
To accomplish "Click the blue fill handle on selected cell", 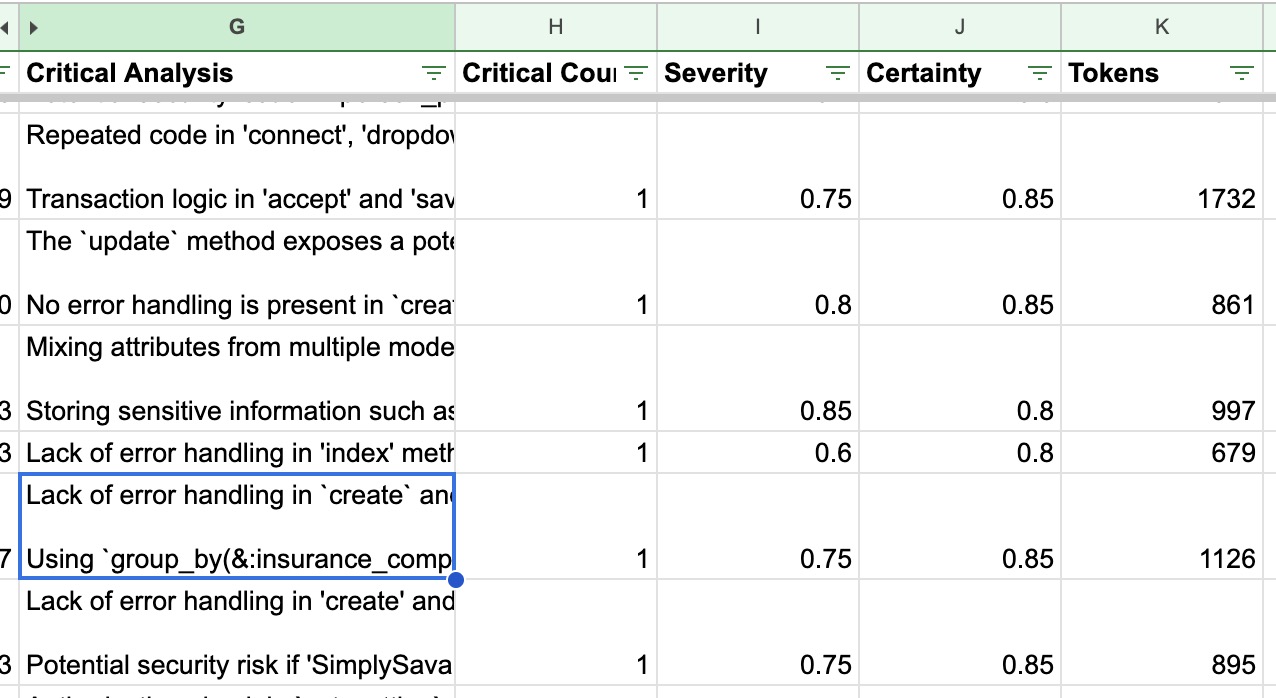I will click(x=456, y=579).
